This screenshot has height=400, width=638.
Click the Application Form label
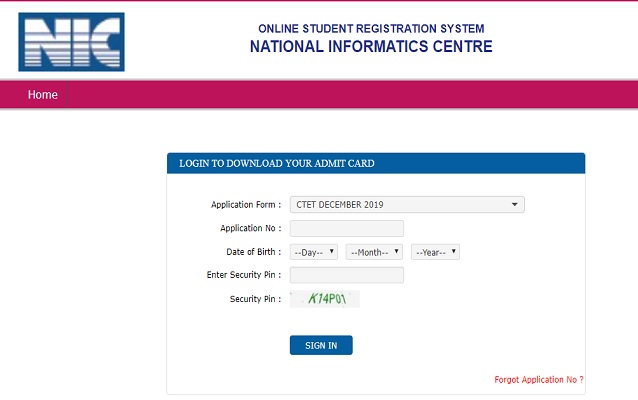(x=246, y=205)
